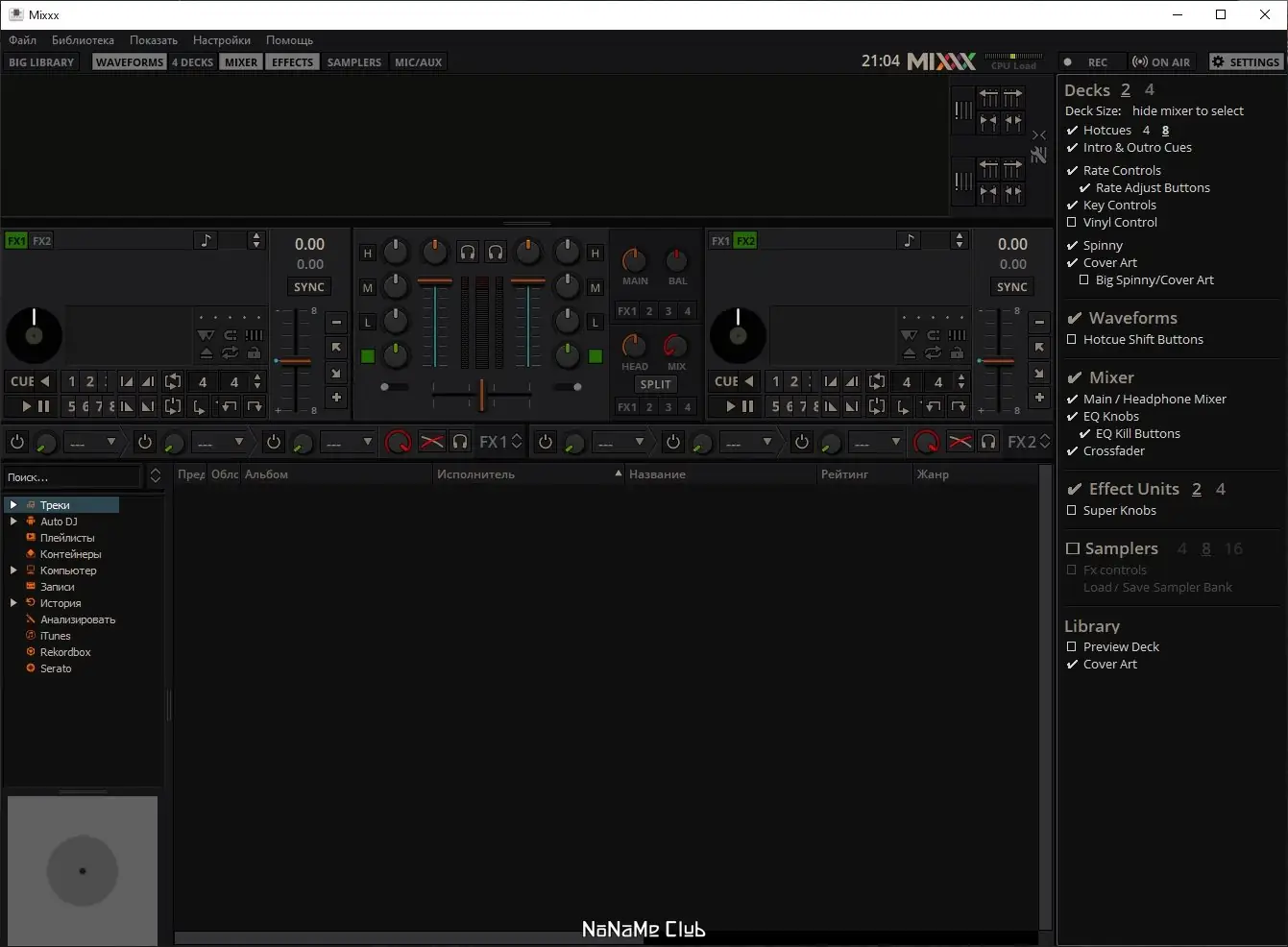Toggle left deck repeat icon
Screen dimensions: 1288x947
(x=231, y=353)
